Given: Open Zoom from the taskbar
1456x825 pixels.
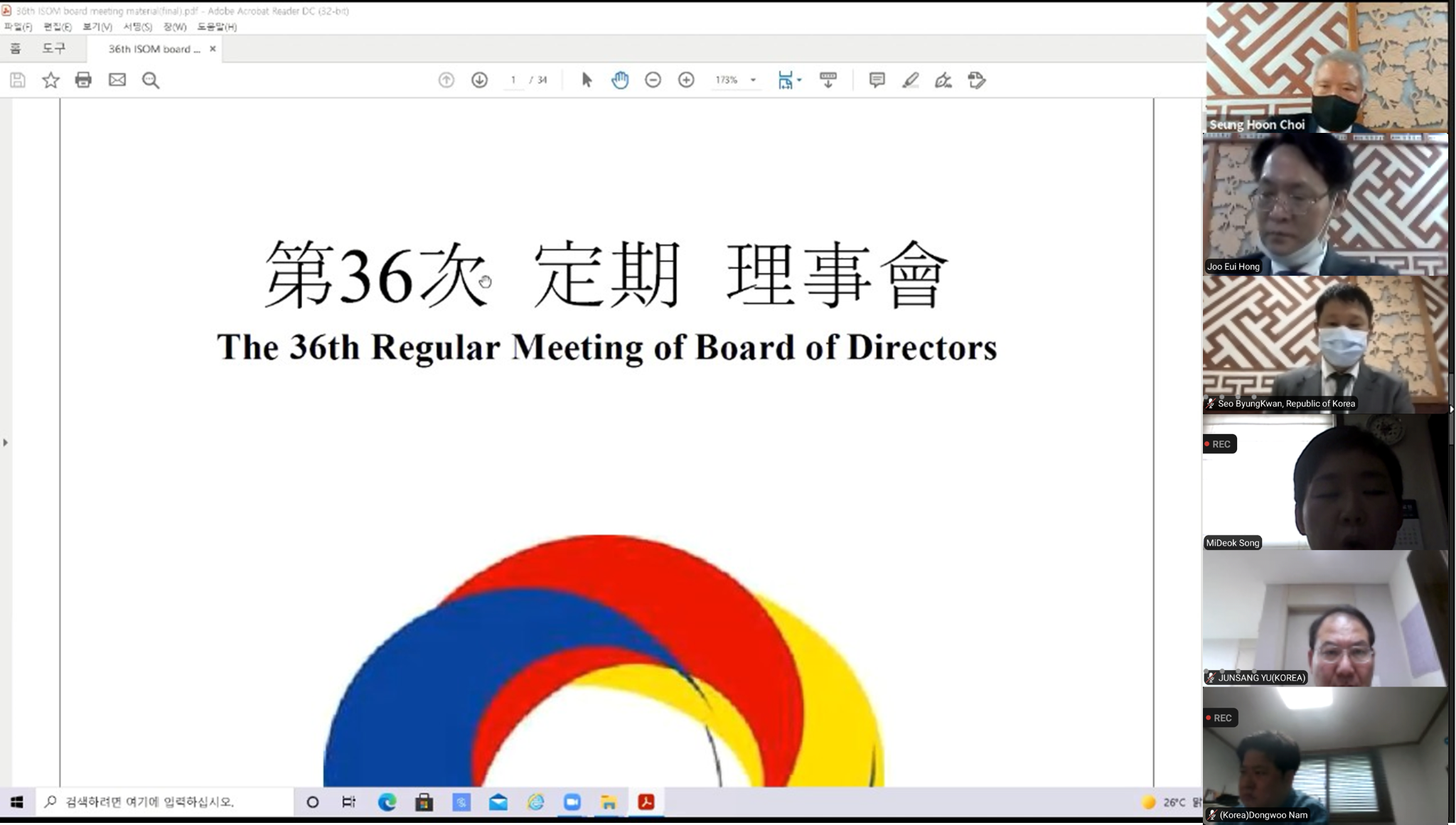Looking at the screenshot, I should (x=572, y=802).
